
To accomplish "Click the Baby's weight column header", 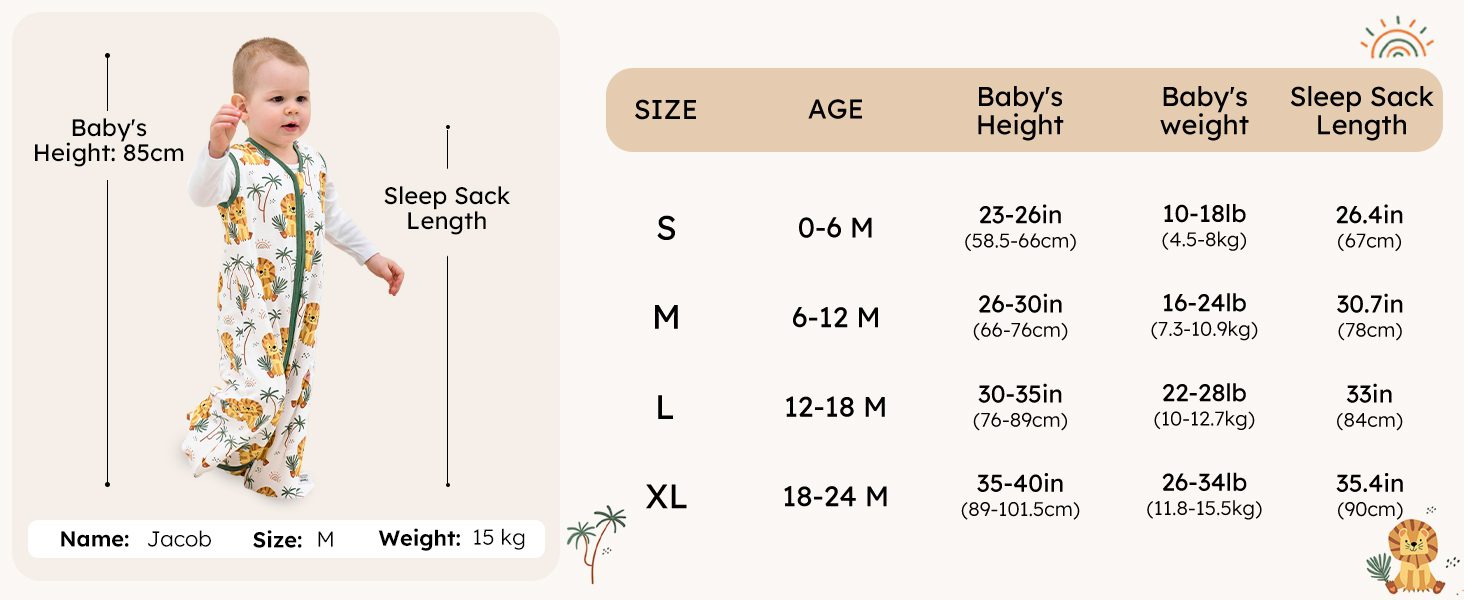I will pyautogui.click(x=1204, y=111).
